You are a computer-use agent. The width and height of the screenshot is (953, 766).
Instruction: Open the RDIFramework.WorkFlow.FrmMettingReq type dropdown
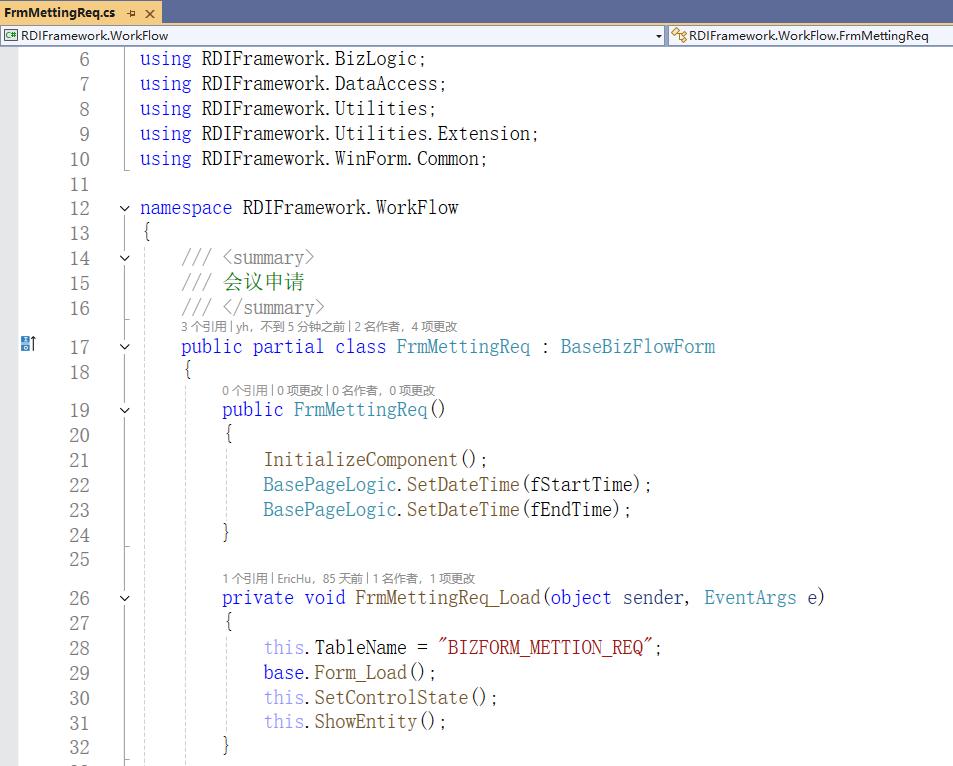coord(810,36)
